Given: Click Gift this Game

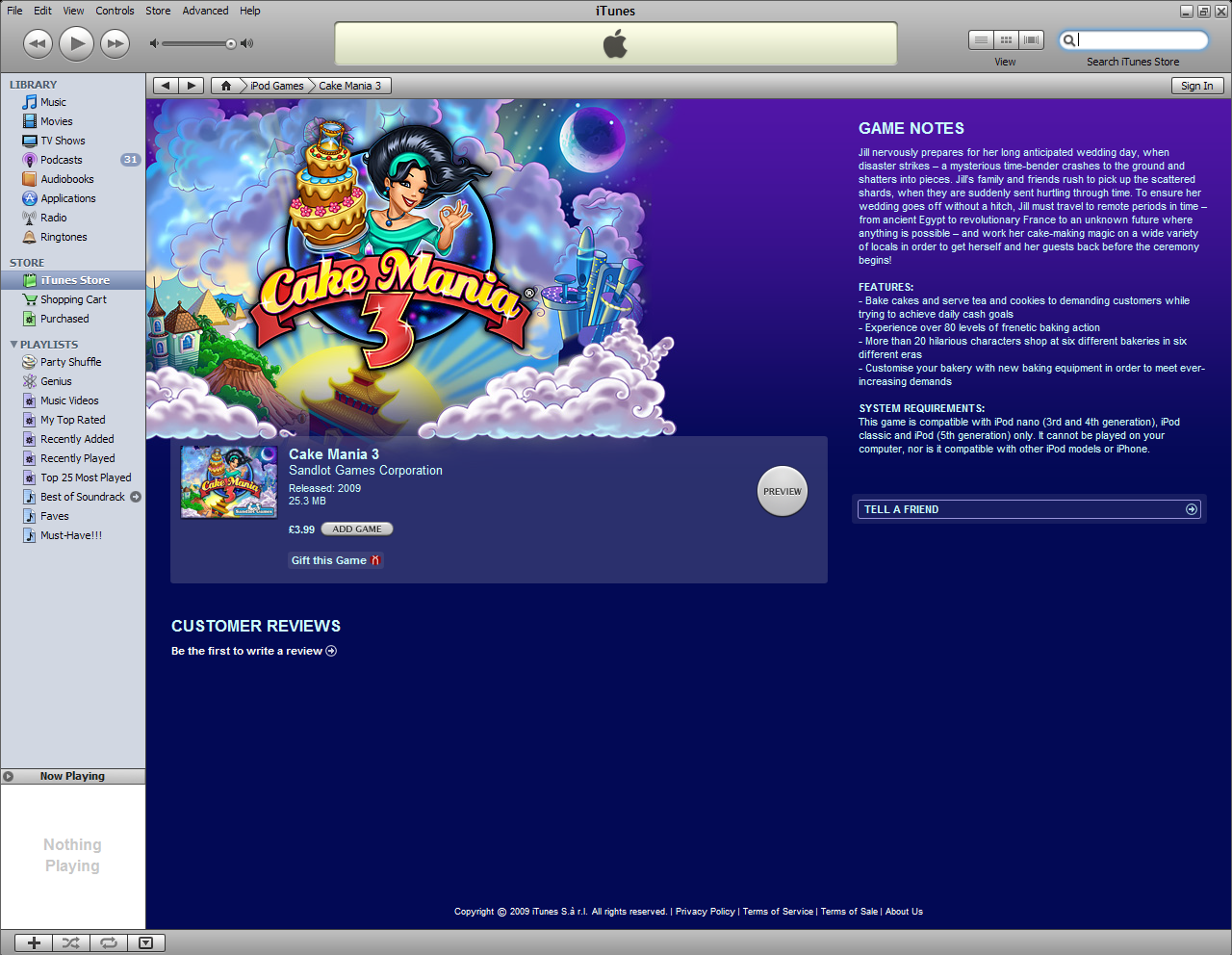Looking at the screenshot, I should [x=336, y=560].
